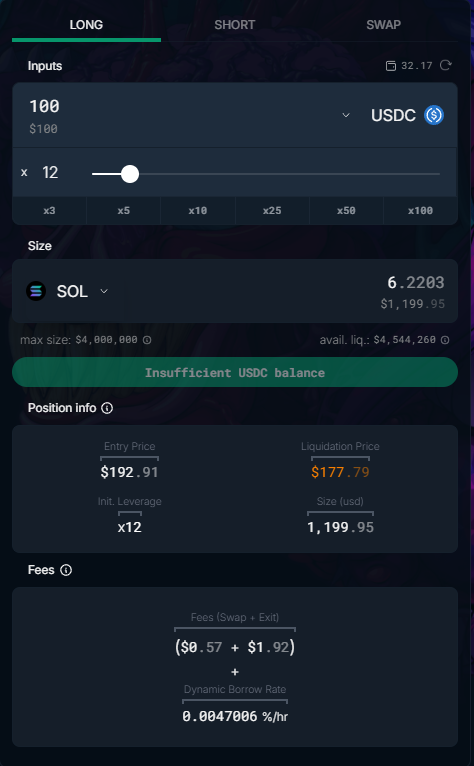Click the 100 USDC amount input field
Screen dimensions: 474x766
[x=176, y=115]
